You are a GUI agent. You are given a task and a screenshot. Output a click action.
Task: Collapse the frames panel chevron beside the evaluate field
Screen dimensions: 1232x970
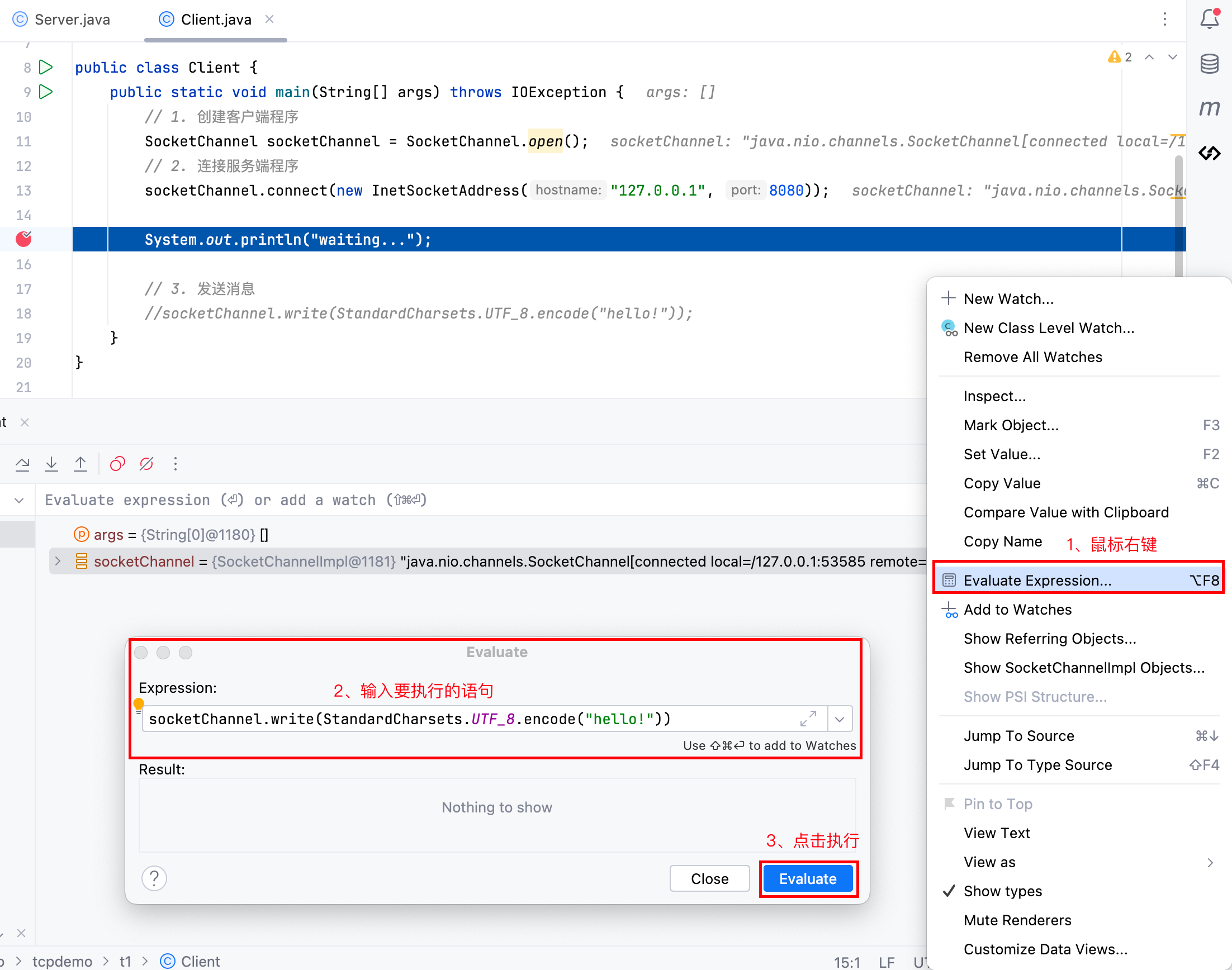(x=19, y=500)
